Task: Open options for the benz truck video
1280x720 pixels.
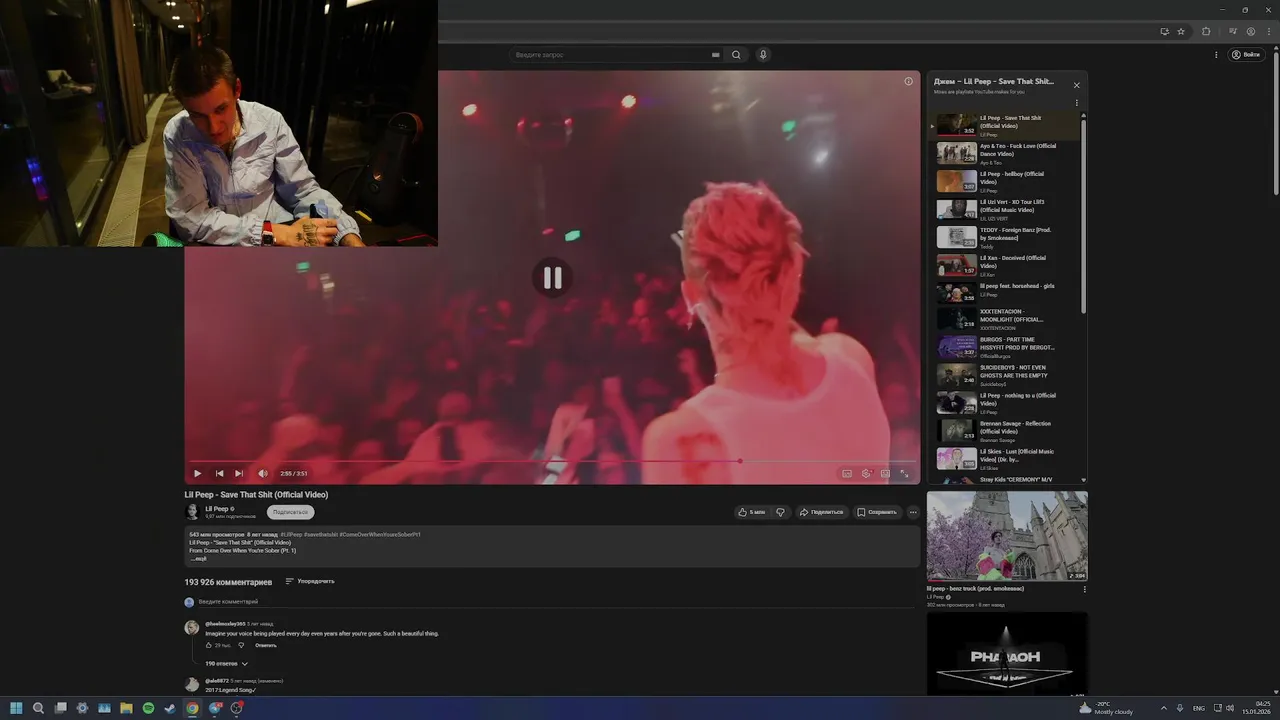Action: [x=1084, y=589]
